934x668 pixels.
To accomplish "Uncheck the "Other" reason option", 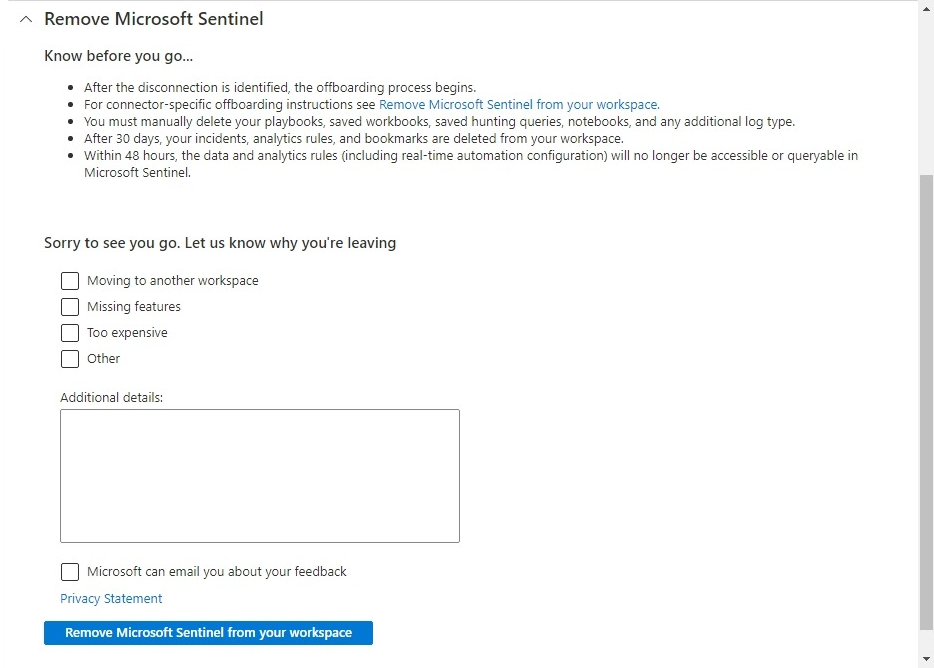I will click(x=69, y=359).
